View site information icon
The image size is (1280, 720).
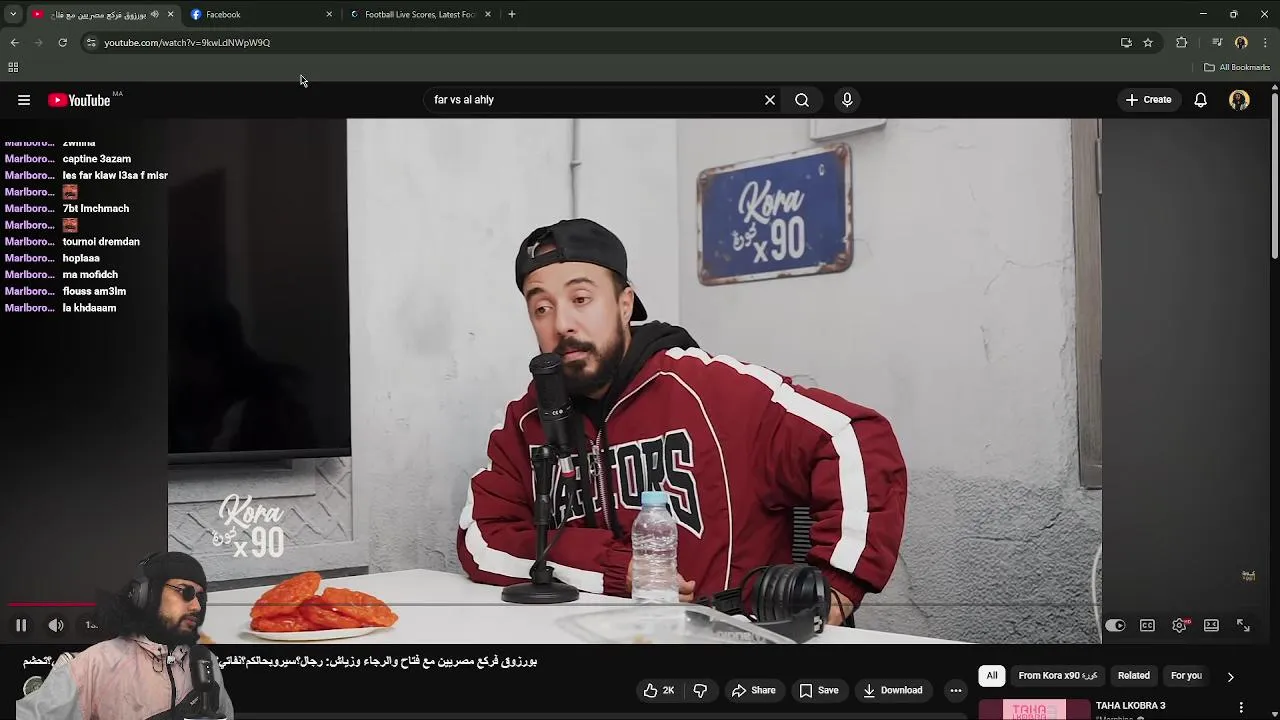(91, 42)
